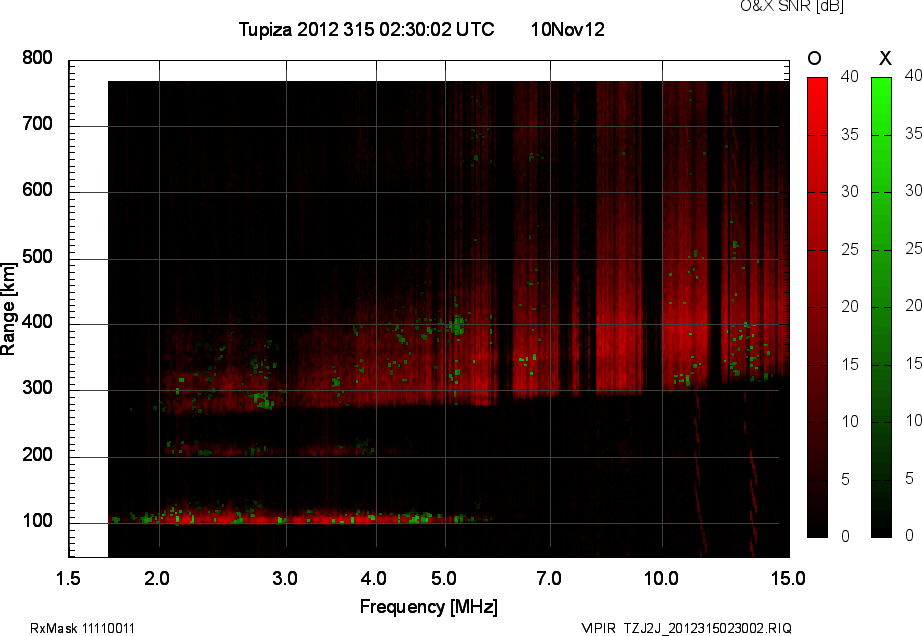The image size is (922, 636).
Task: Click the O colorbar 15 dB label
Action: click(850, 364)
